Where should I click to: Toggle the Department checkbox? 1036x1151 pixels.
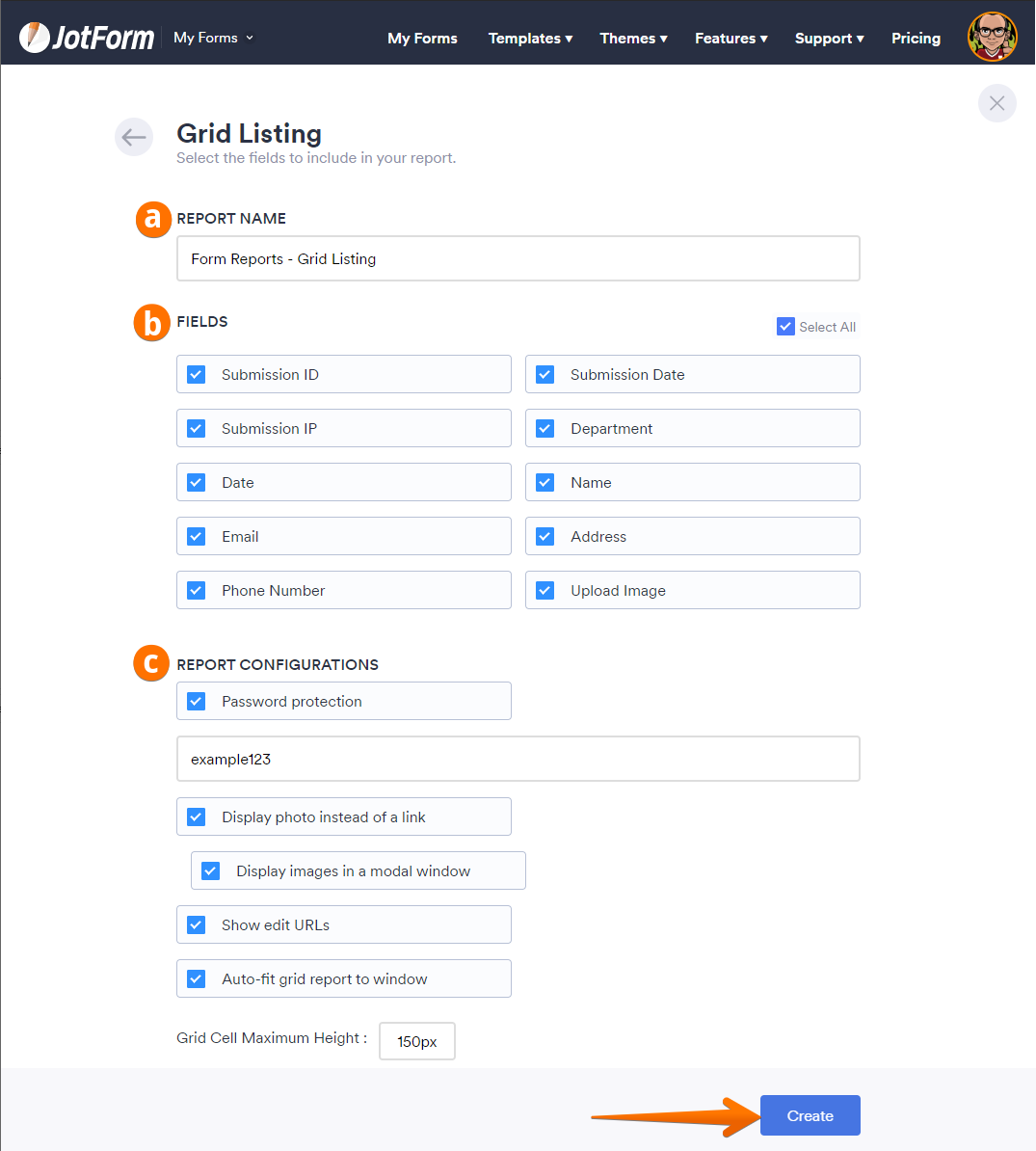click(x=545, y=428)
